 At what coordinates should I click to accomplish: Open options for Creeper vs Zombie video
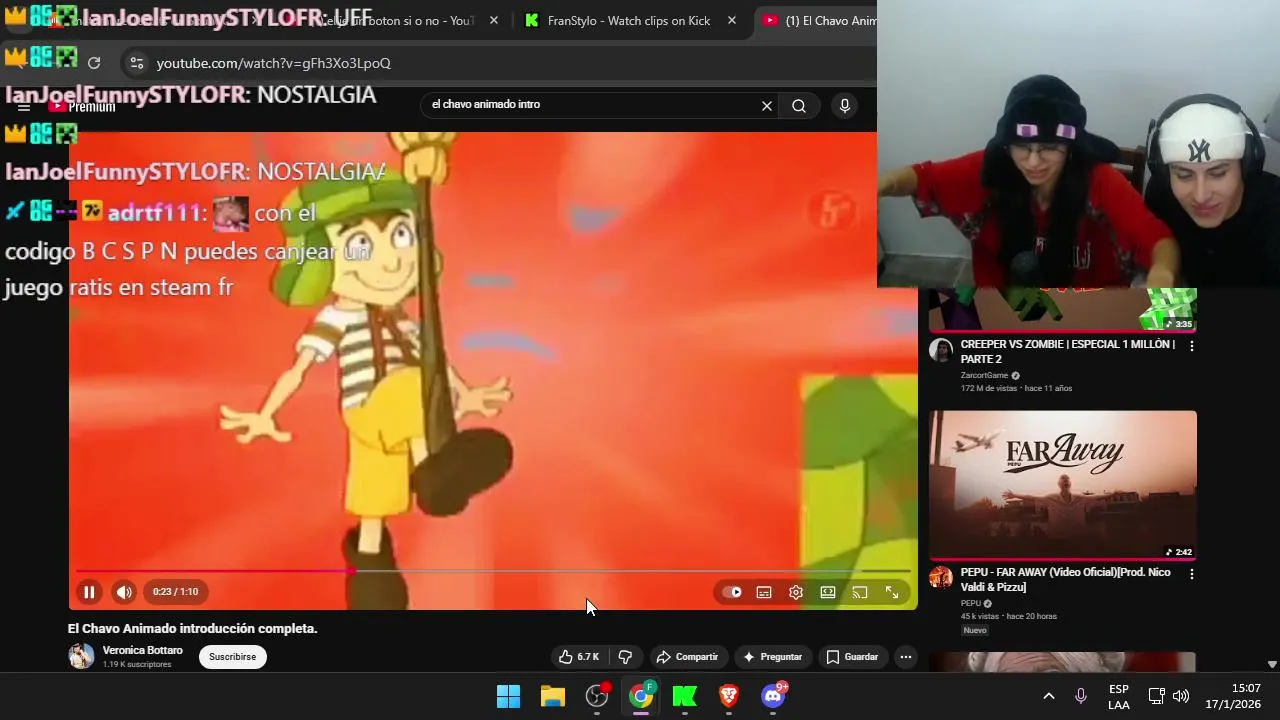[x=1191, y=346]
